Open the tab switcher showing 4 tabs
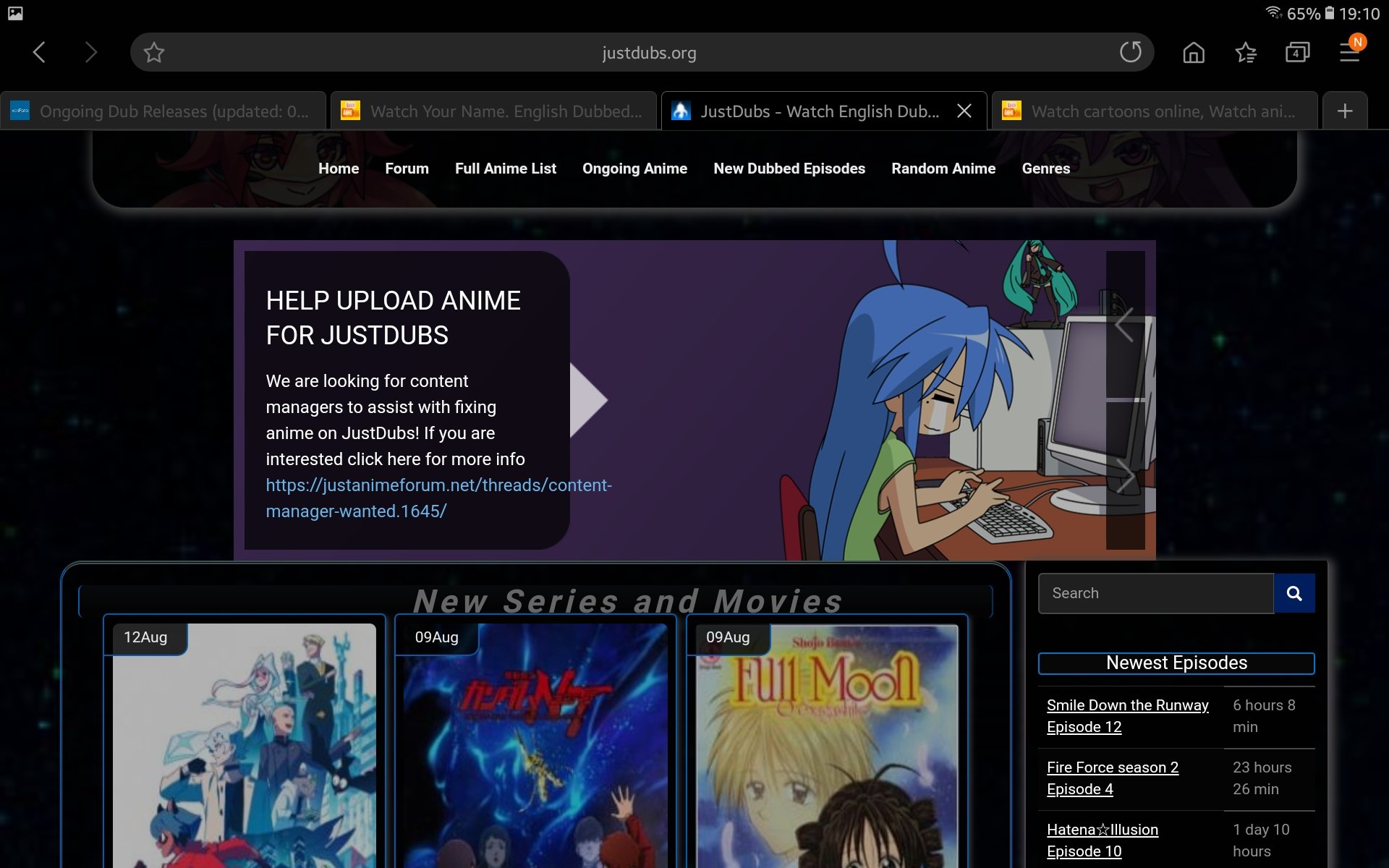1389x868 pixels. point(1297,52)
